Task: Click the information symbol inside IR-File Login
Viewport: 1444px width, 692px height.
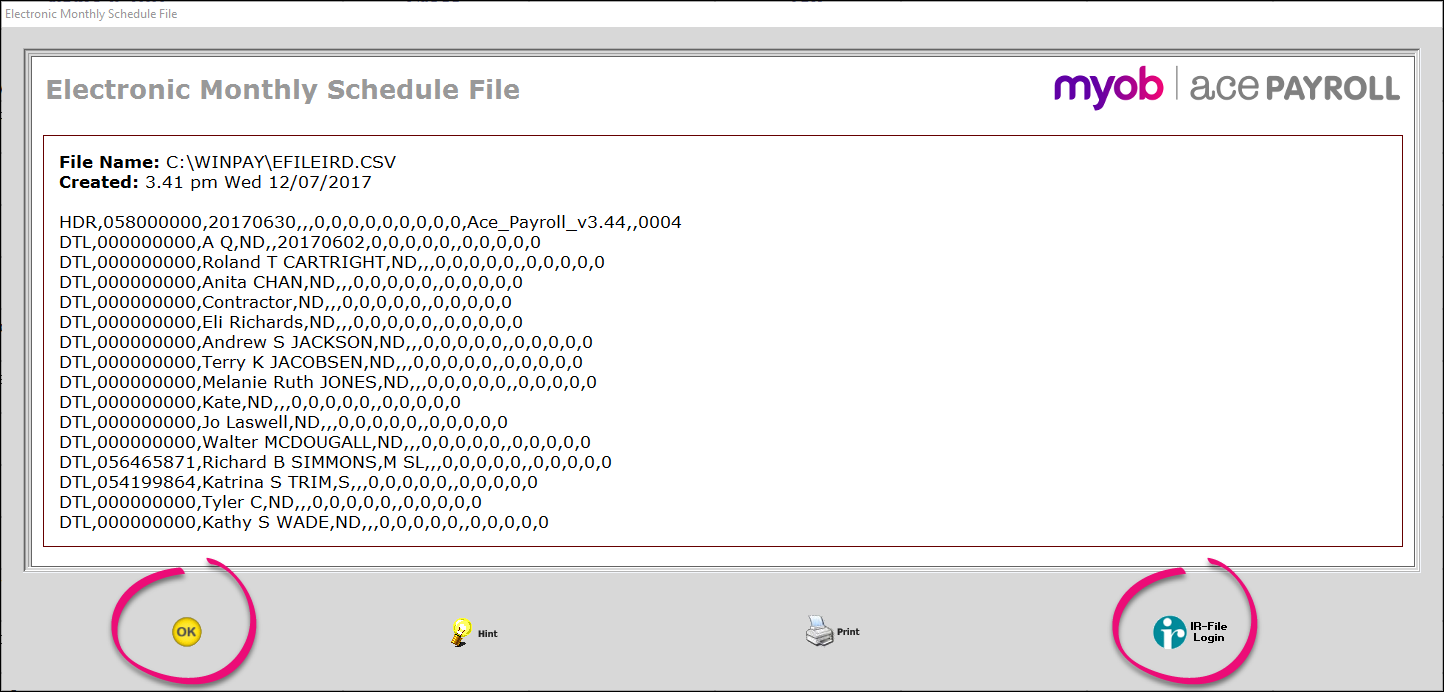Action: pyautogui.click(x=1171, y=632)
